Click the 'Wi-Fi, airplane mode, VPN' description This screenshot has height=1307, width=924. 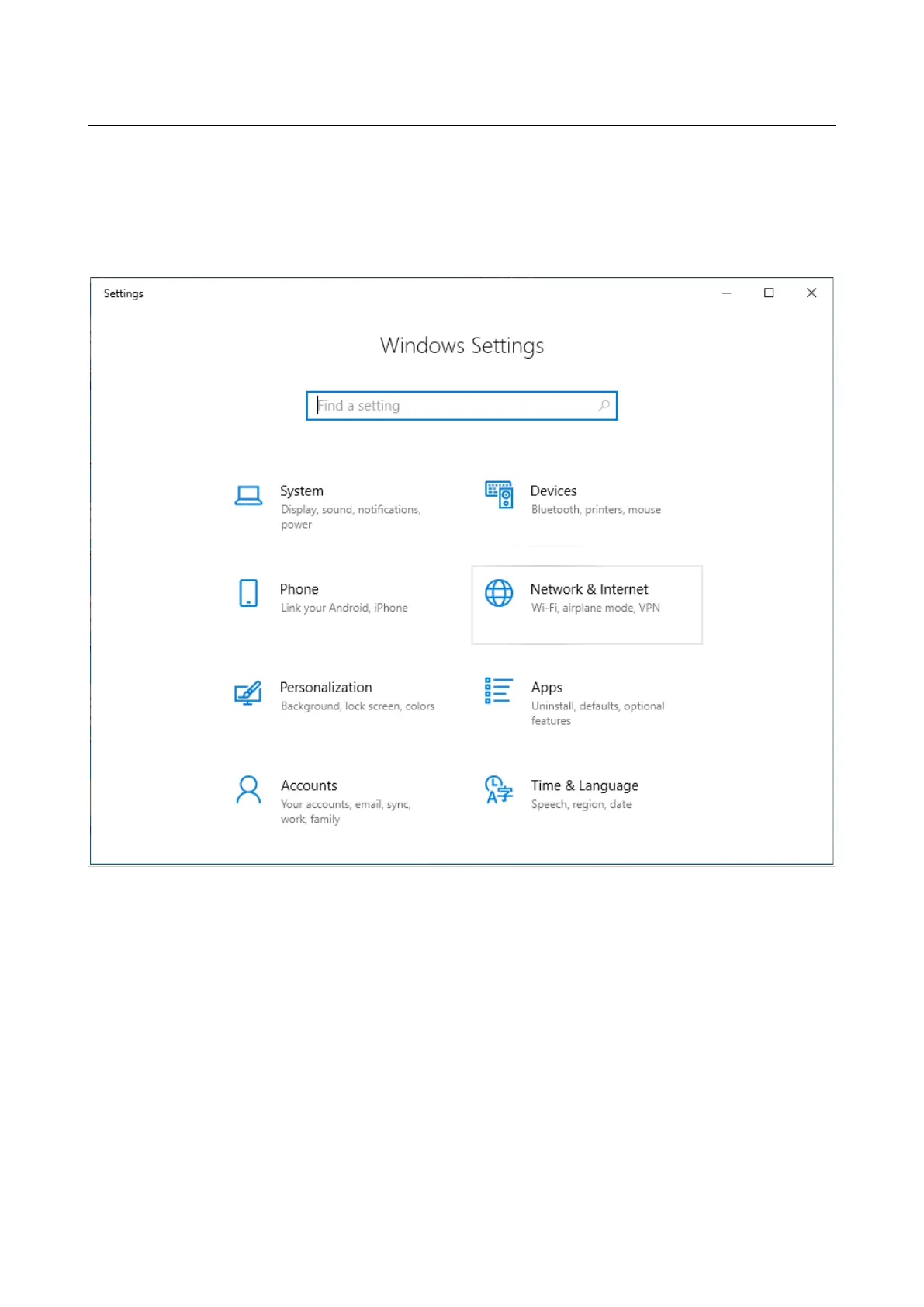[596, 608]
